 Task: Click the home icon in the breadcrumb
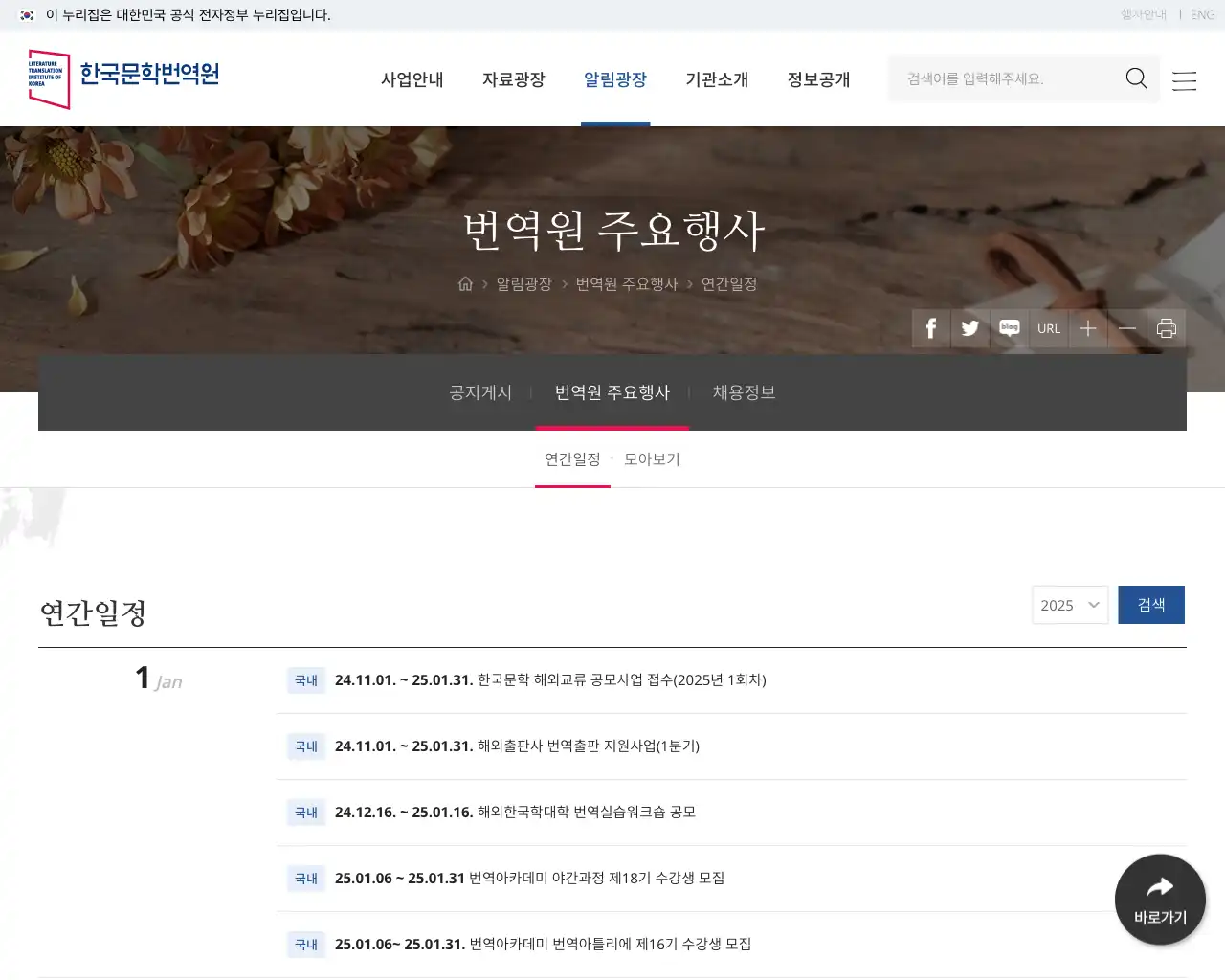(466, 283)
